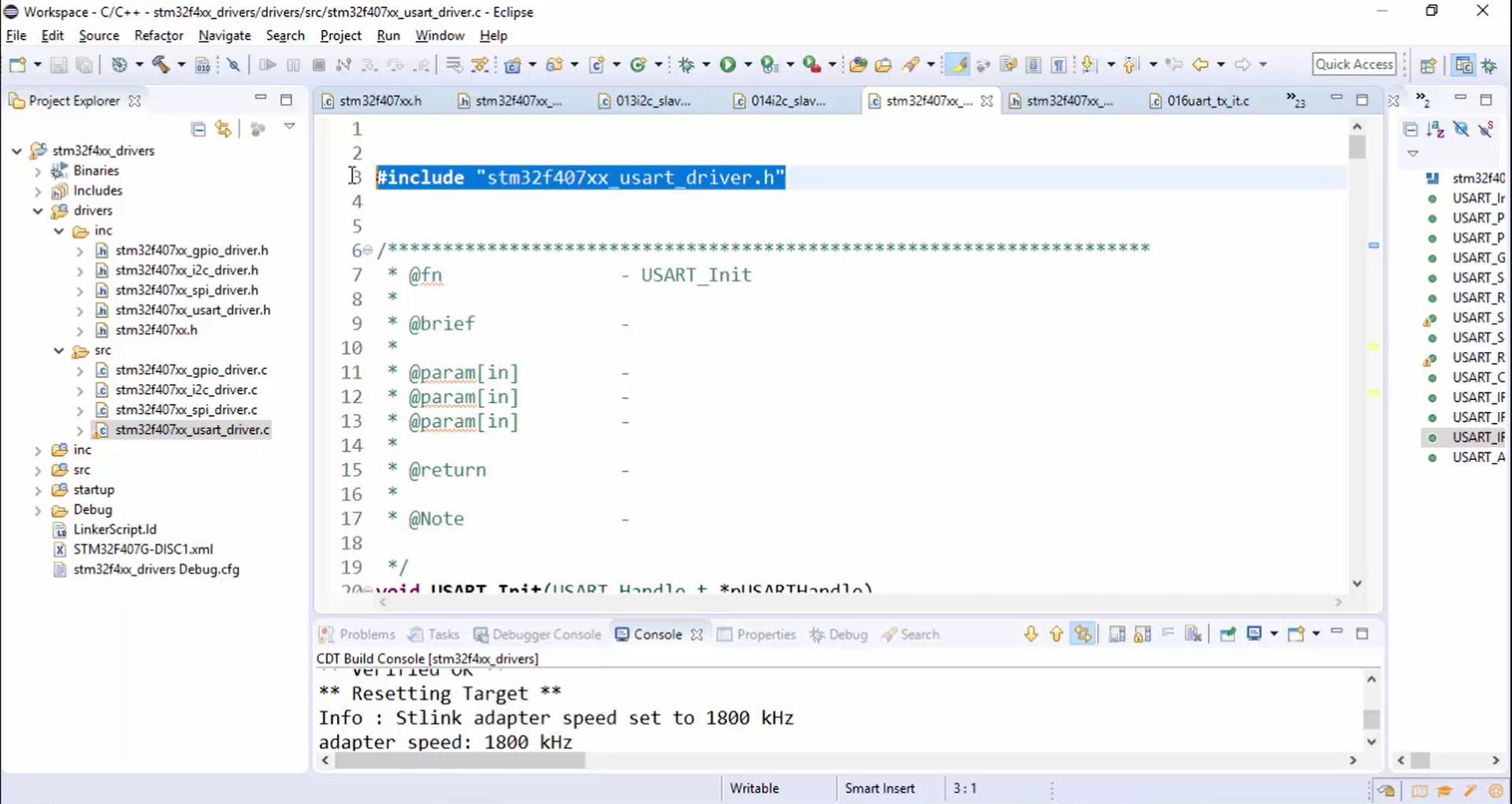Image resolution: width=1512 pixels, height=804 pixels.
Task: Open the File menu
Action: pyautogui.click(x=16, y=35)
